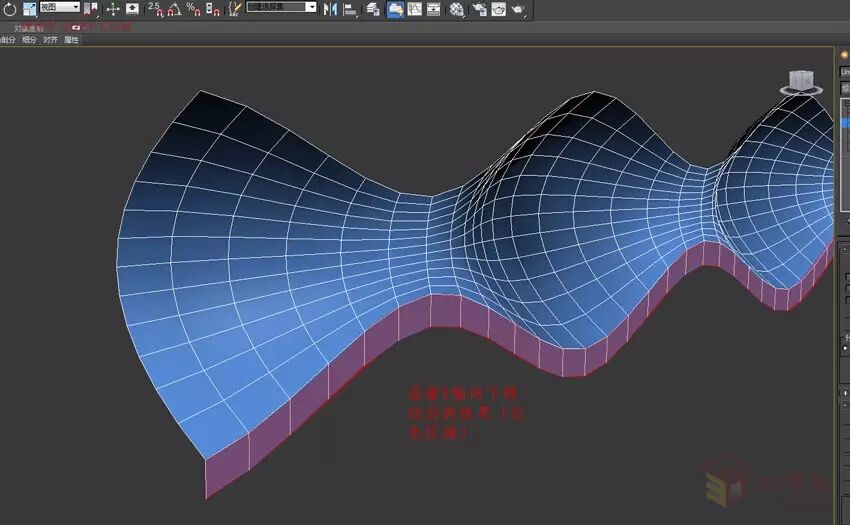Open the Schematic View
The width and height of the screenshot is (850, 525).
[434, 9]
